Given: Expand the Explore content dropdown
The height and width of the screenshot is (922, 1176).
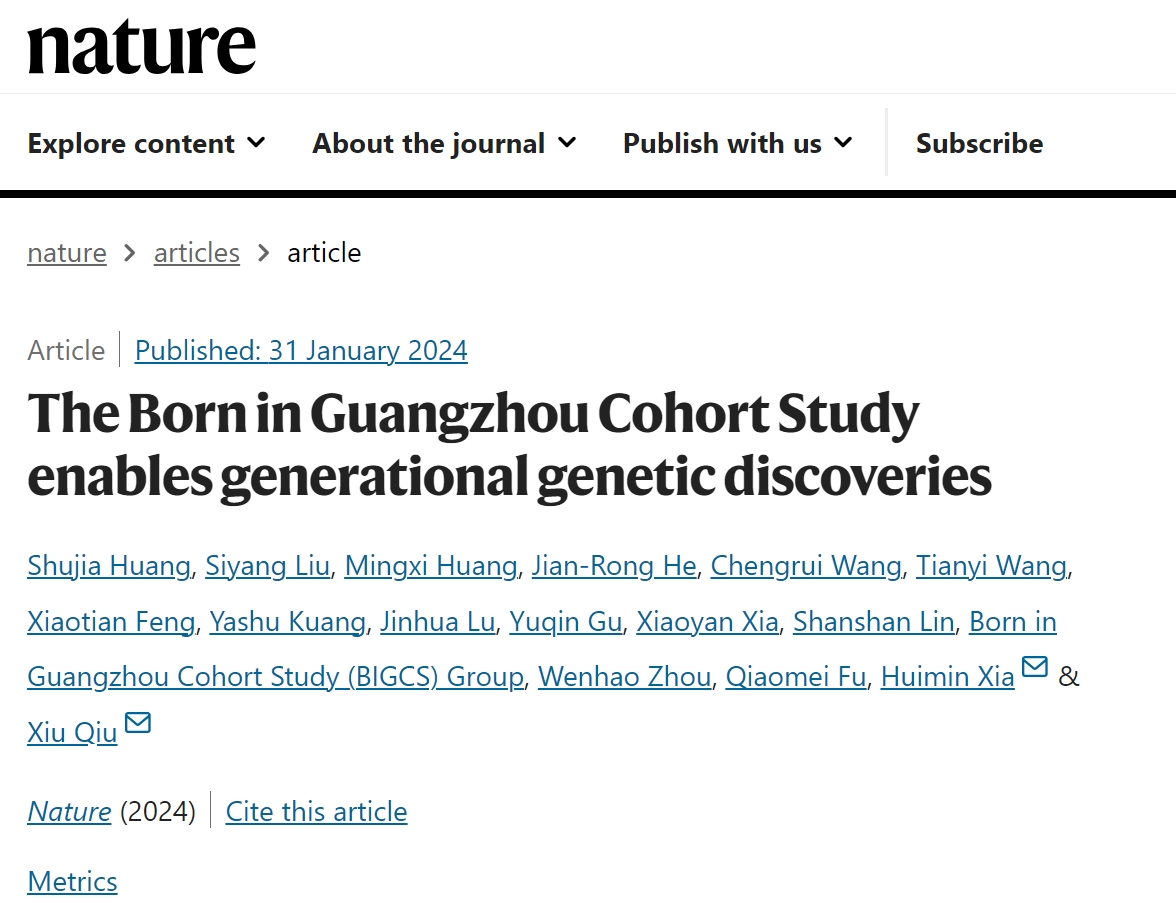Looking at the screenshot, I should pos(146,143).
